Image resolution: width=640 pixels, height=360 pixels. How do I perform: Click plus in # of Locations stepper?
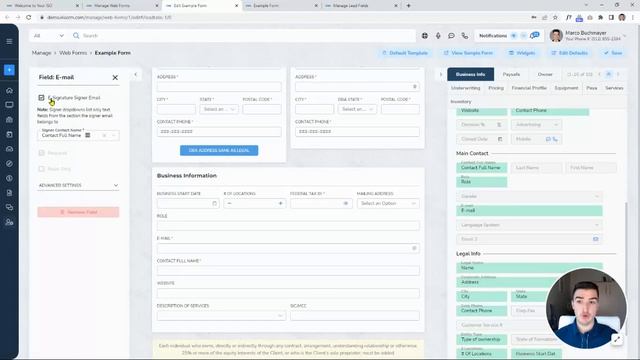(280, 203)
